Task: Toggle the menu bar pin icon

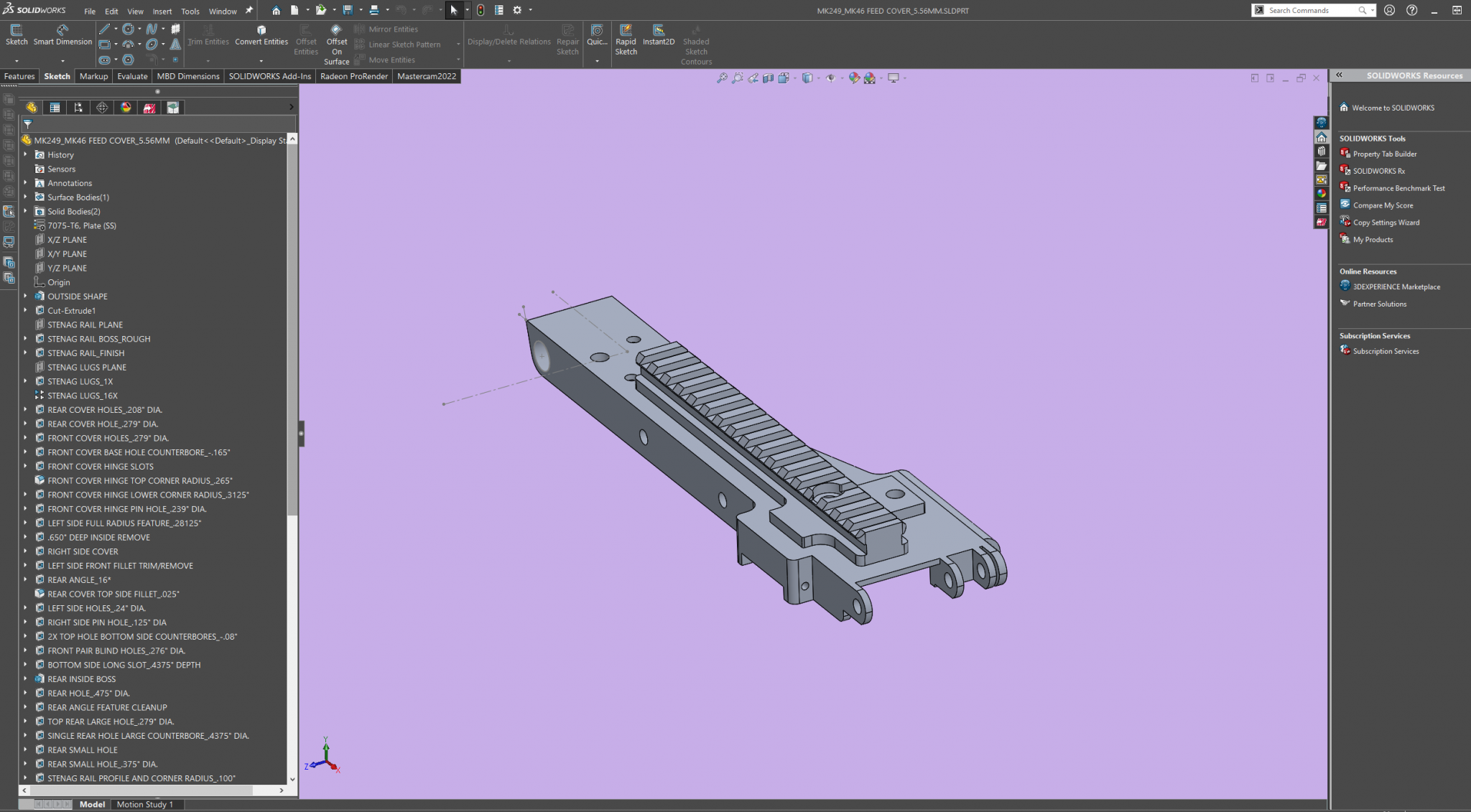Action: 249,11
